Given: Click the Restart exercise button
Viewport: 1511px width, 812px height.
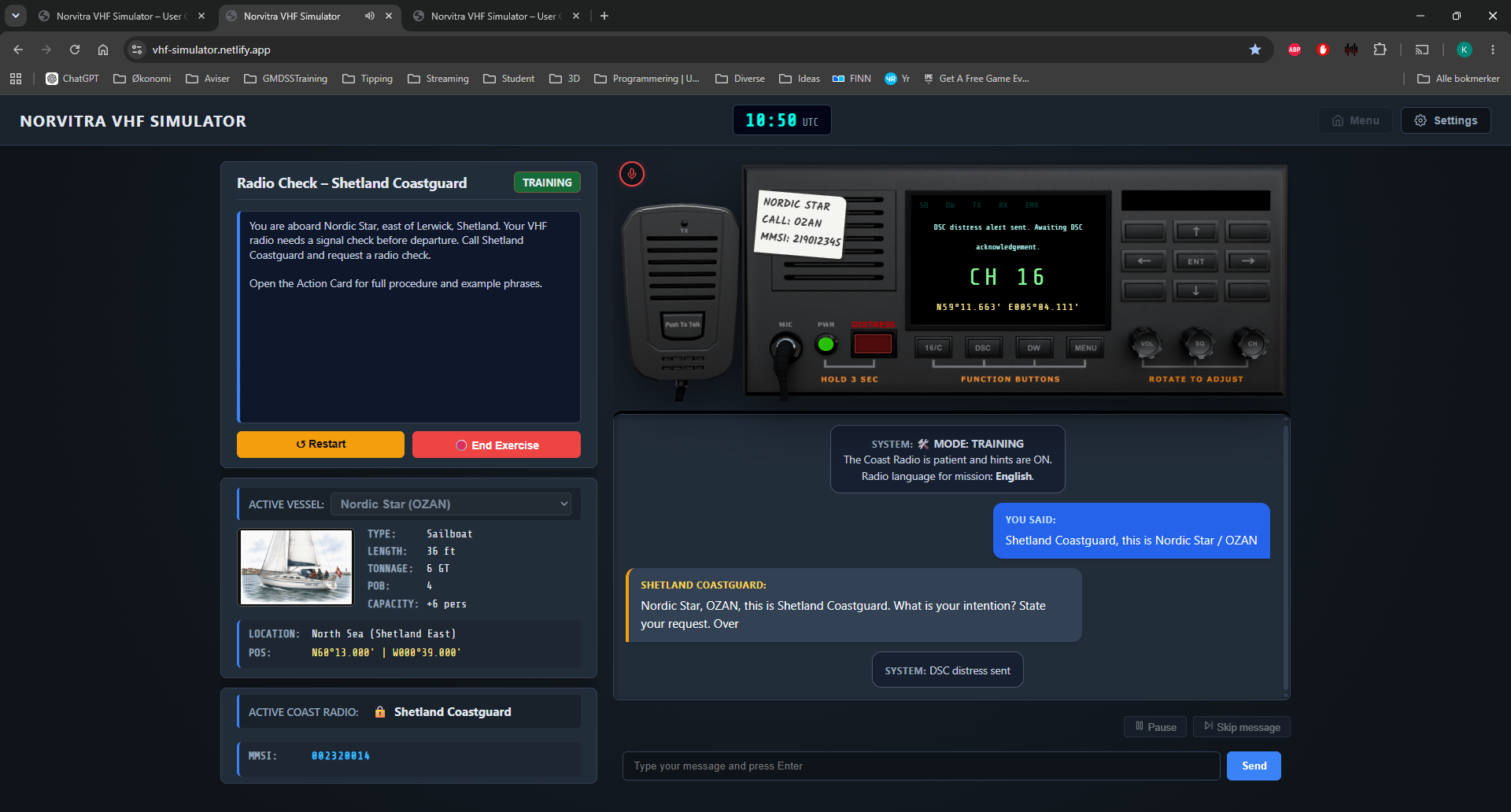Looking at the screenshot, I should pyautogui.click(x=320, y=445).
